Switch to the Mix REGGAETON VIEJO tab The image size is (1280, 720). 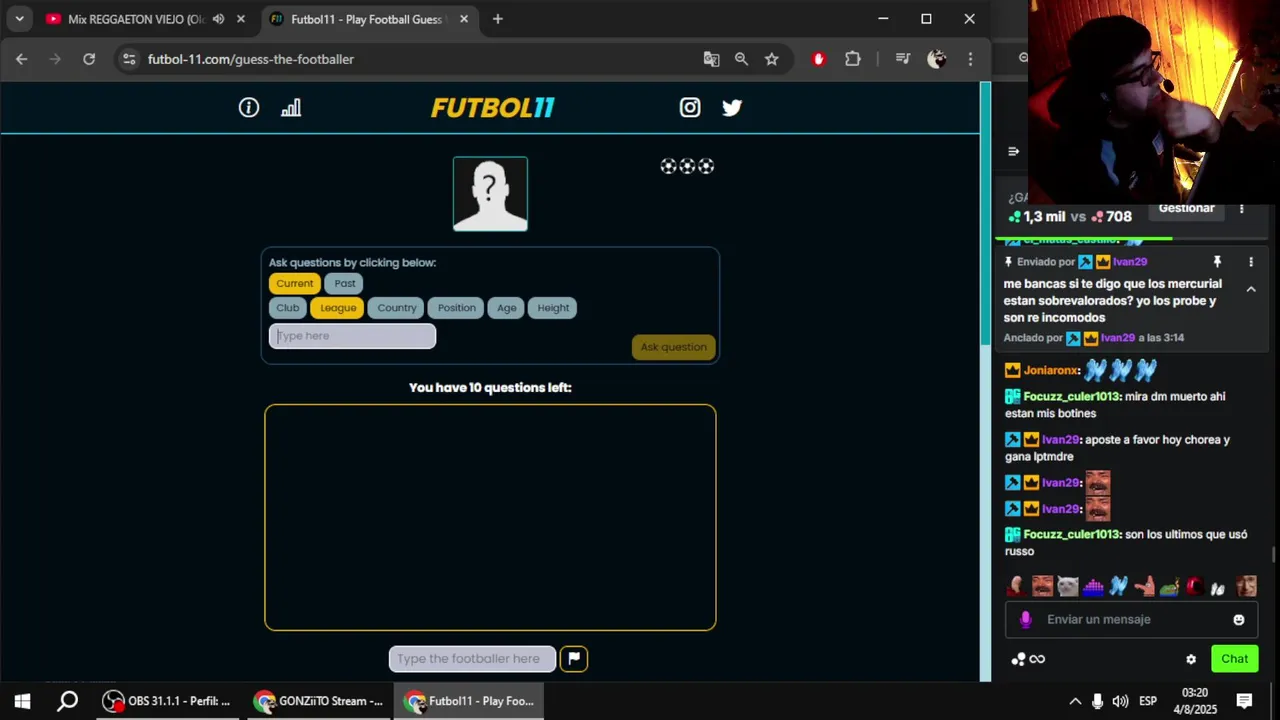pyautogui.click(x=137, y=19)
